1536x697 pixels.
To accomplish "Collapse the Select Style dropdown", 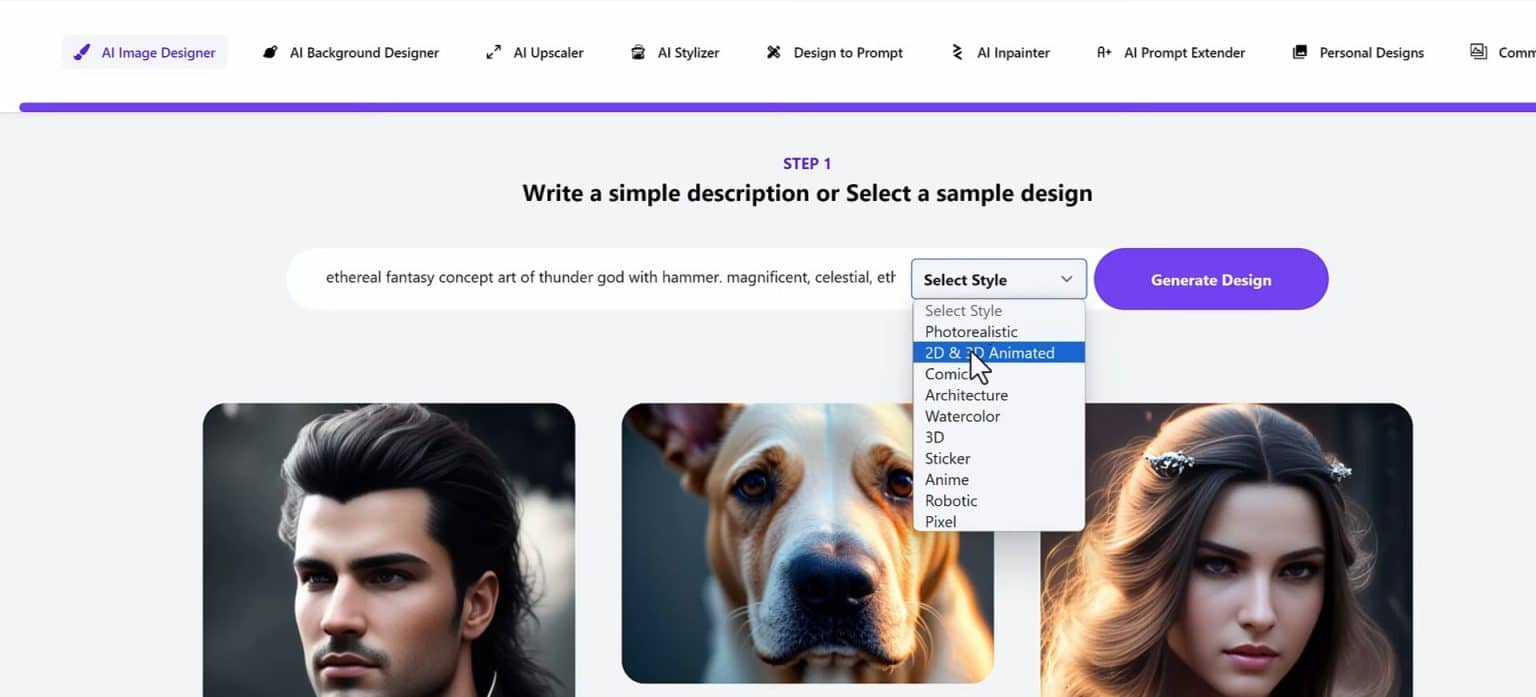I will pyautogui.click(x=997, y=279).
